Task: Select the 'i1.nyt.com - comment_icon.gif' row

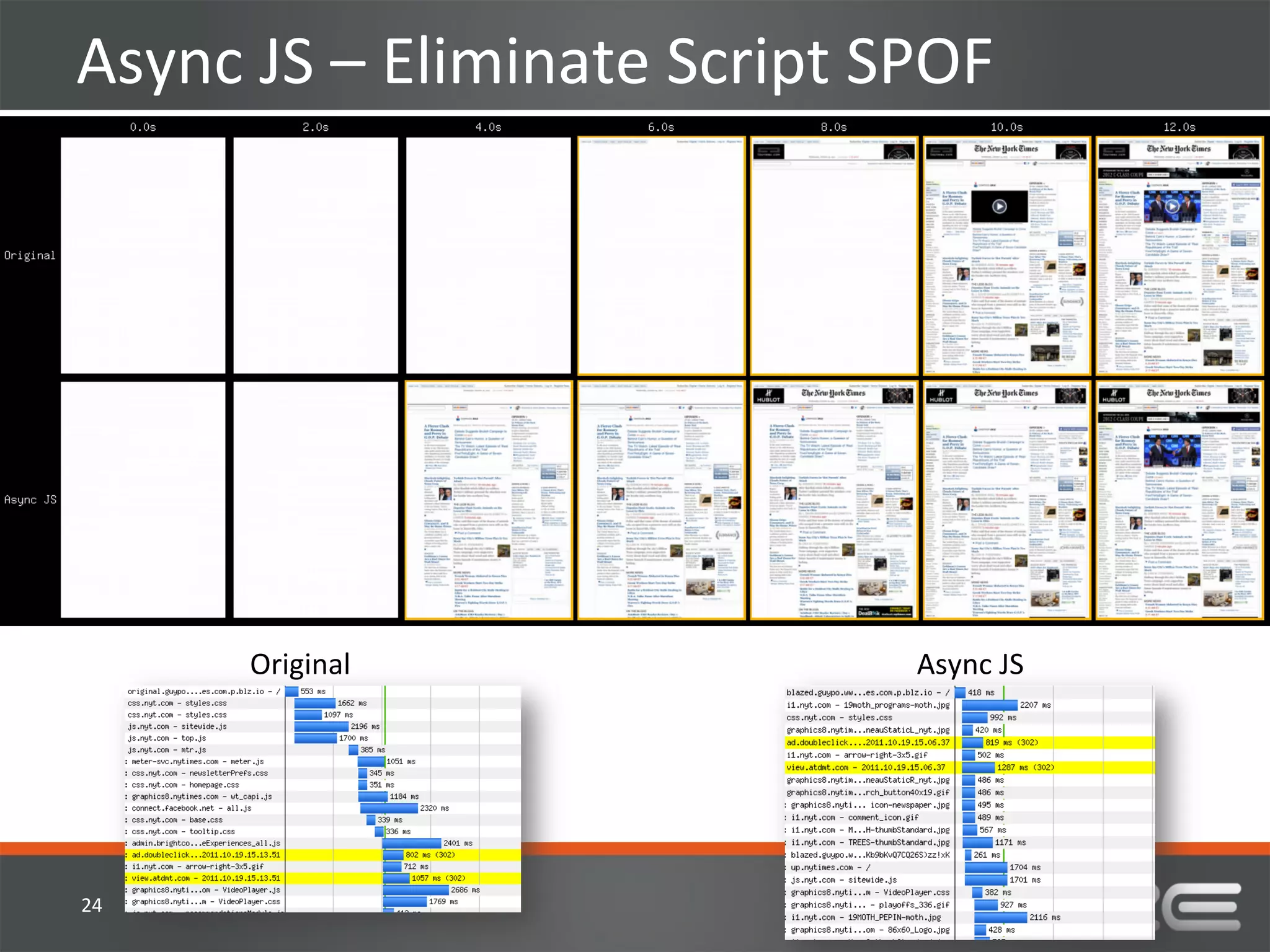Action: click(969, 818)
